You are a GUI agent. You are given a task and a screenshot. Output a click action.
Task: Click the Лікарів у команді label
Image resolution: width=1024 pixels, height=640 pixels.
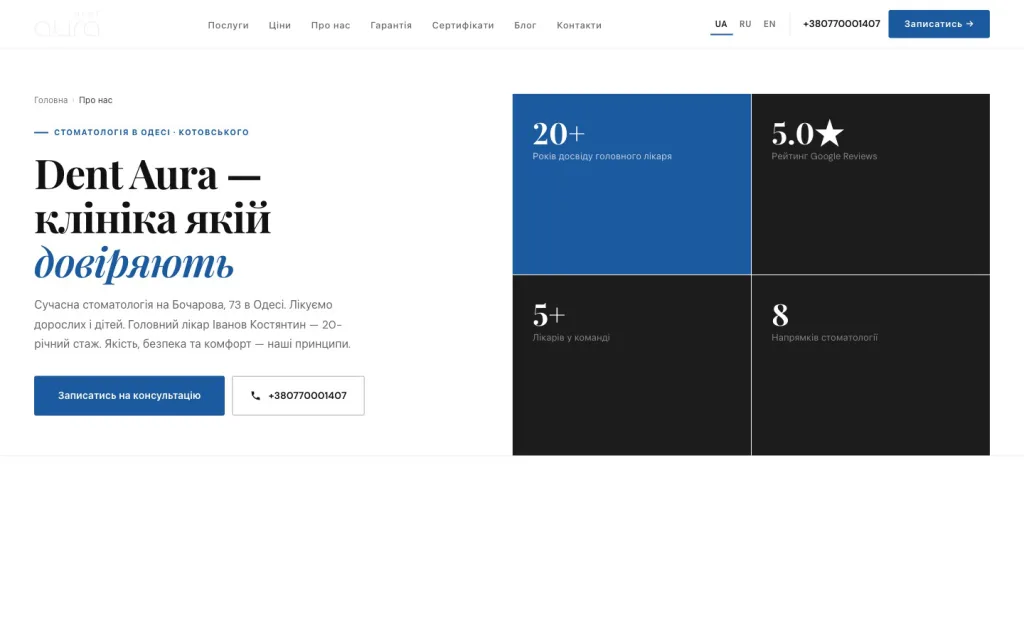tap(571, 338)
